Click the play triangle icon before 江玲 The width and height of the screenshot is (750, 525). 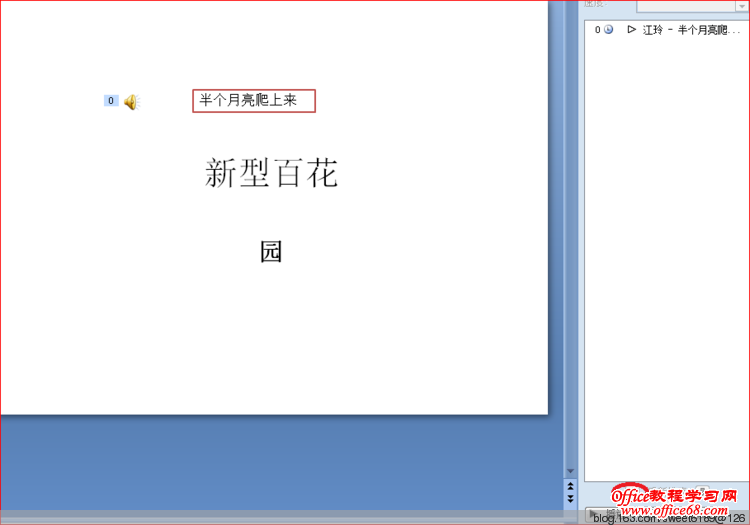coord(631,30)
